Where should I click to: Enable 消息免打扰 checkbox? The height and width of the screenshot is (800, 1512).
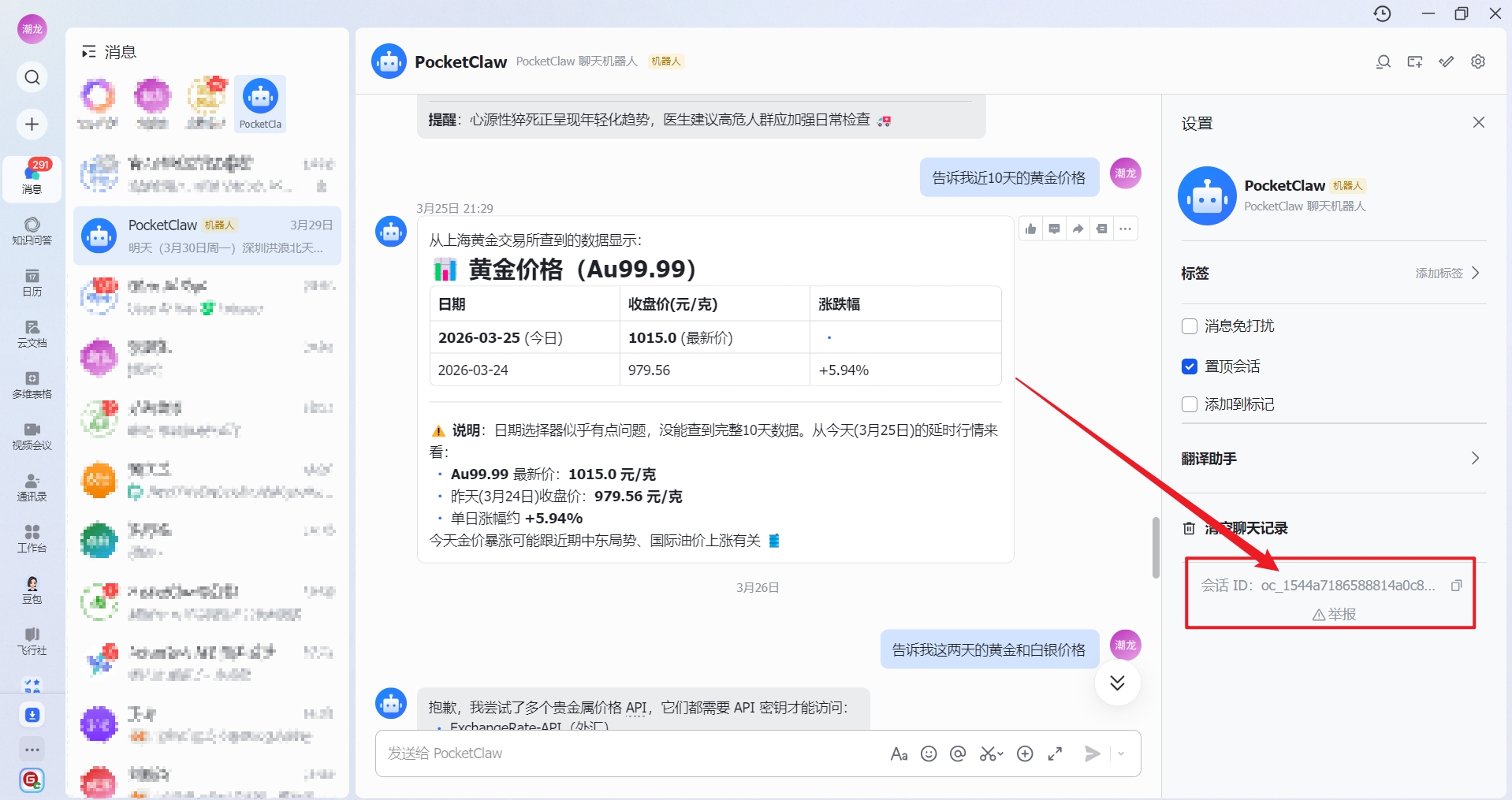pyautogui.click(x=1190, y=326)
